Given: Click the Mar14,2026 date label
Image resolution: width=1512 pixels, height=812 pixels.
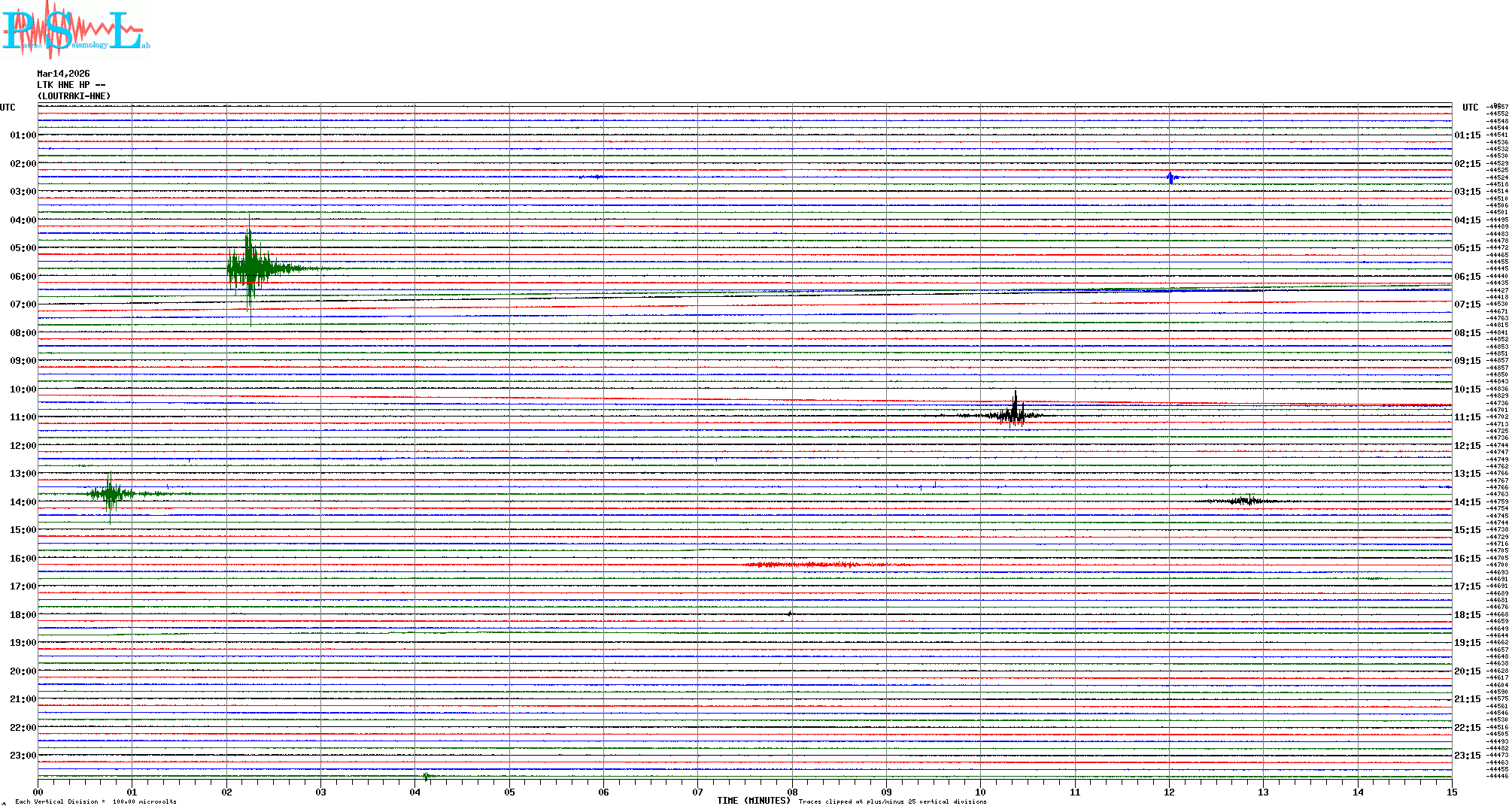Looking at the screenshot, I should point(63,74).
